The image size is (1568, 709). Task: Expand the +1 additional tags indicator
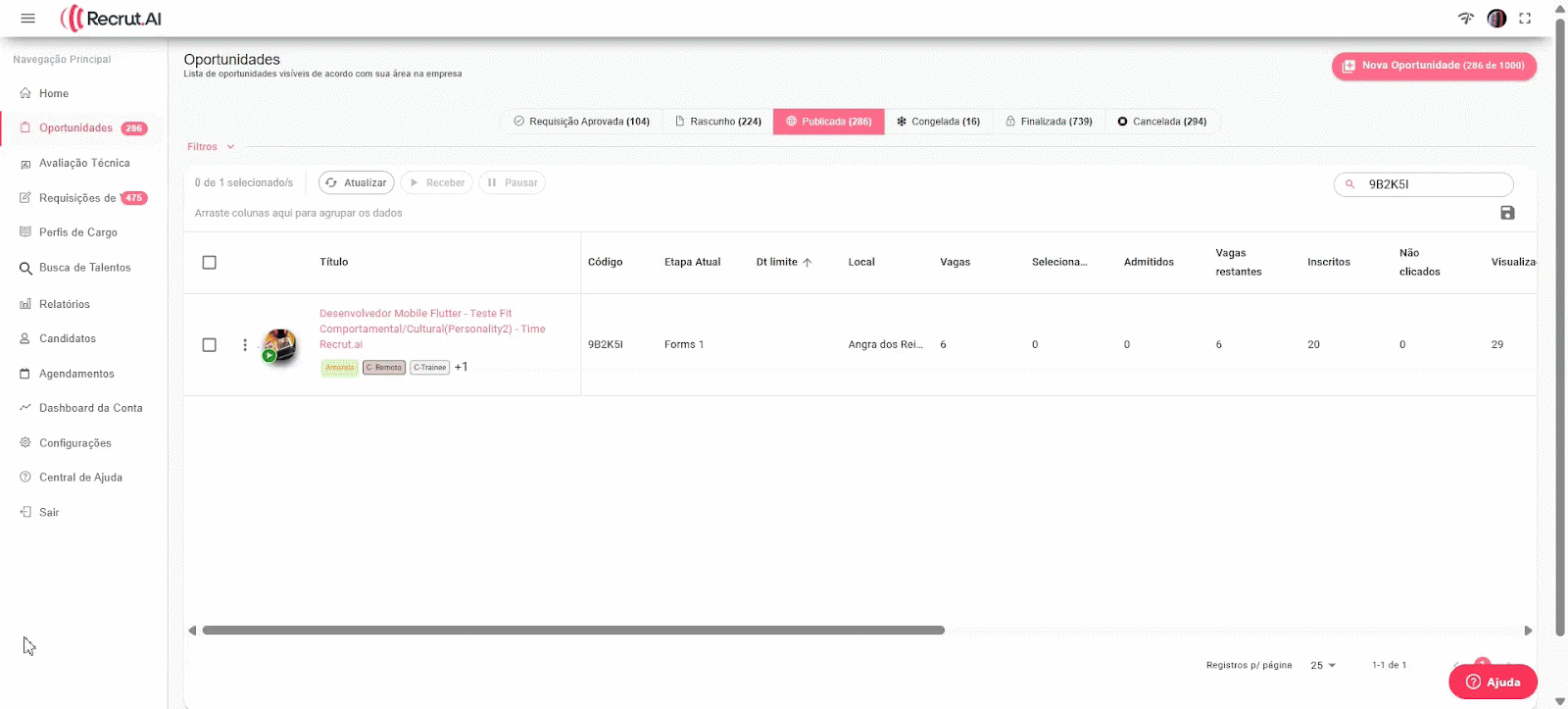pos(461,367)
